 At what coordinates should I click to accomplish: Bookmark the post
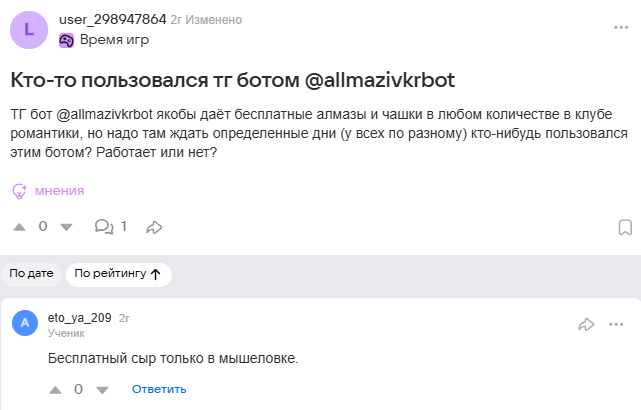(x=624, y=227)
